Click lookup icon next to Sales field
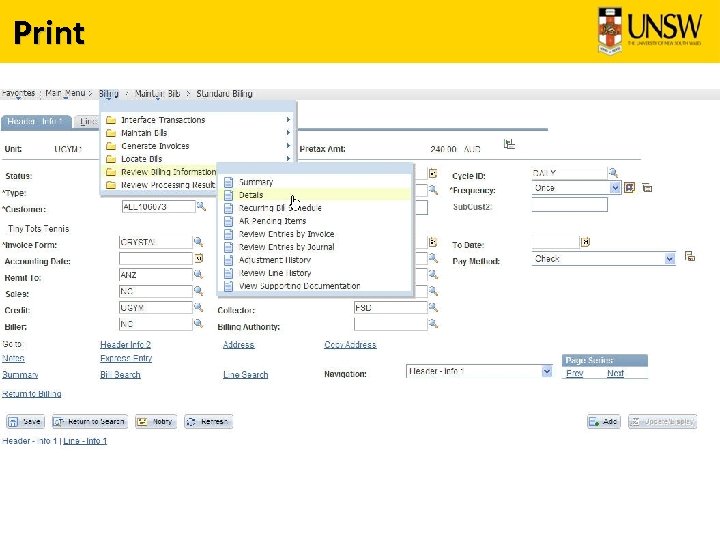Image resolution: width=720 pixels, height=540 pixels. 198,291
